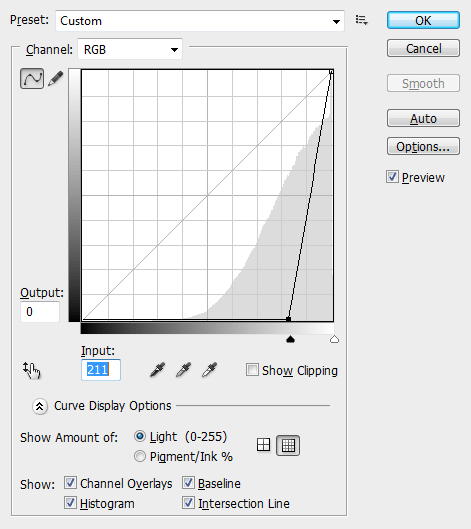Pick the black point eyedropper
The width and height of the screenshot is (471, 529).
click(x=157, y=370)
